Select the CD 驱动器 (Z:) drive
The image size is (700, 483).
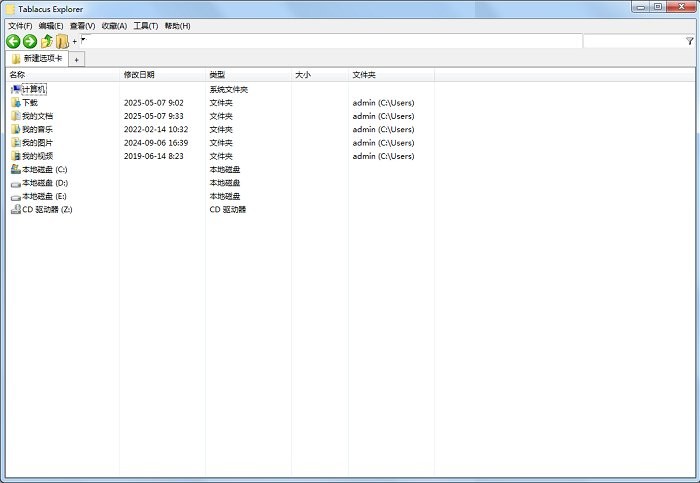click(x=47, y=210)
